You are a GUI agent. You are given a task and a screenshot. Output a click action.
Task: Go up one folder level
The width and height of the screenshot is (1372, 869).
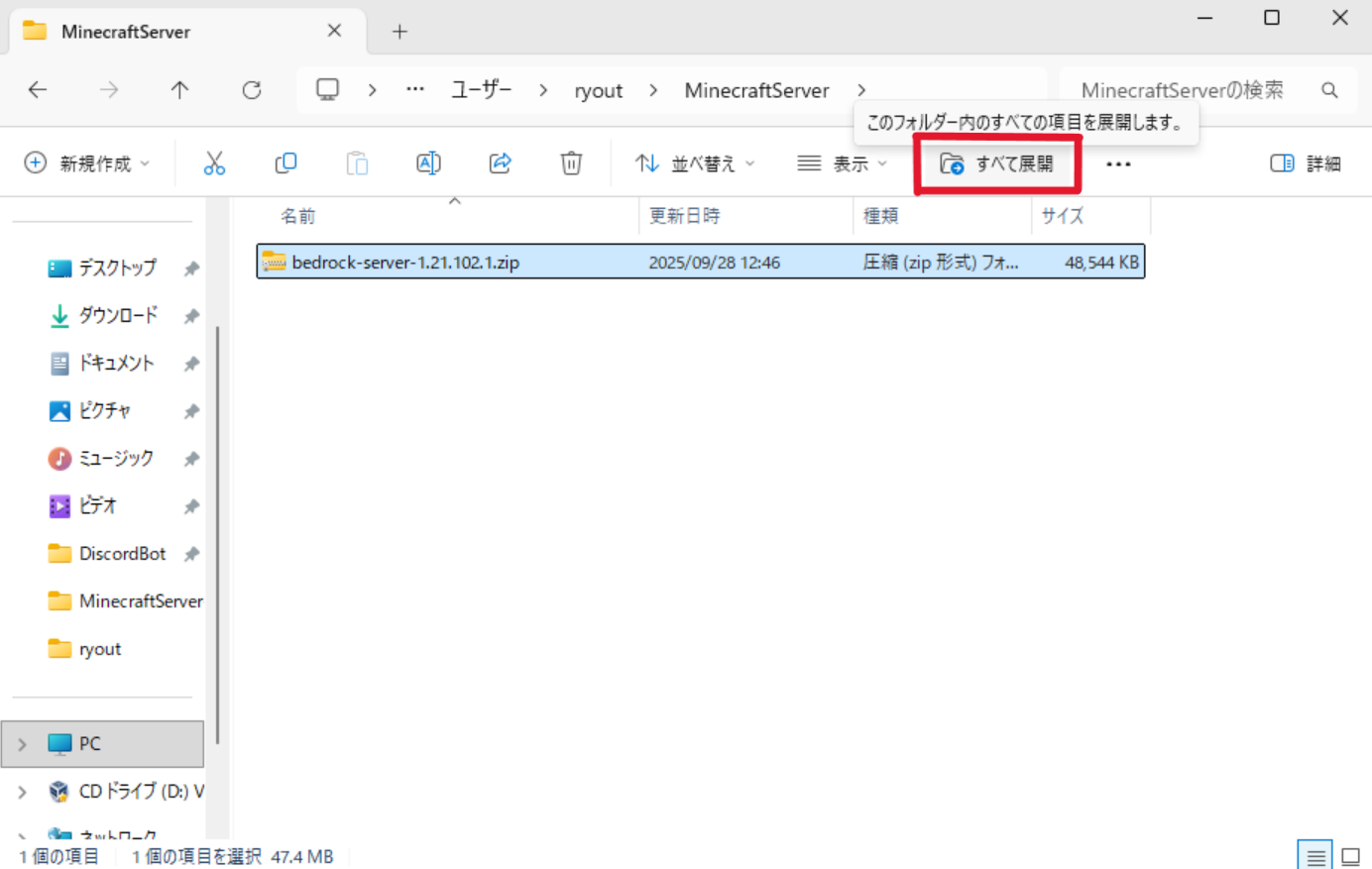pyautogui.click(x=179, y=90)
